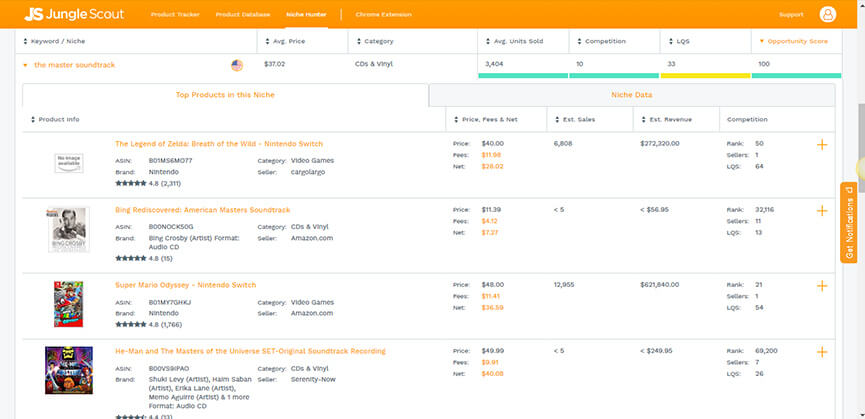Click the Opportunity Score green bar
The height and width of the screenshot is (419, 865).
(797, 76)
